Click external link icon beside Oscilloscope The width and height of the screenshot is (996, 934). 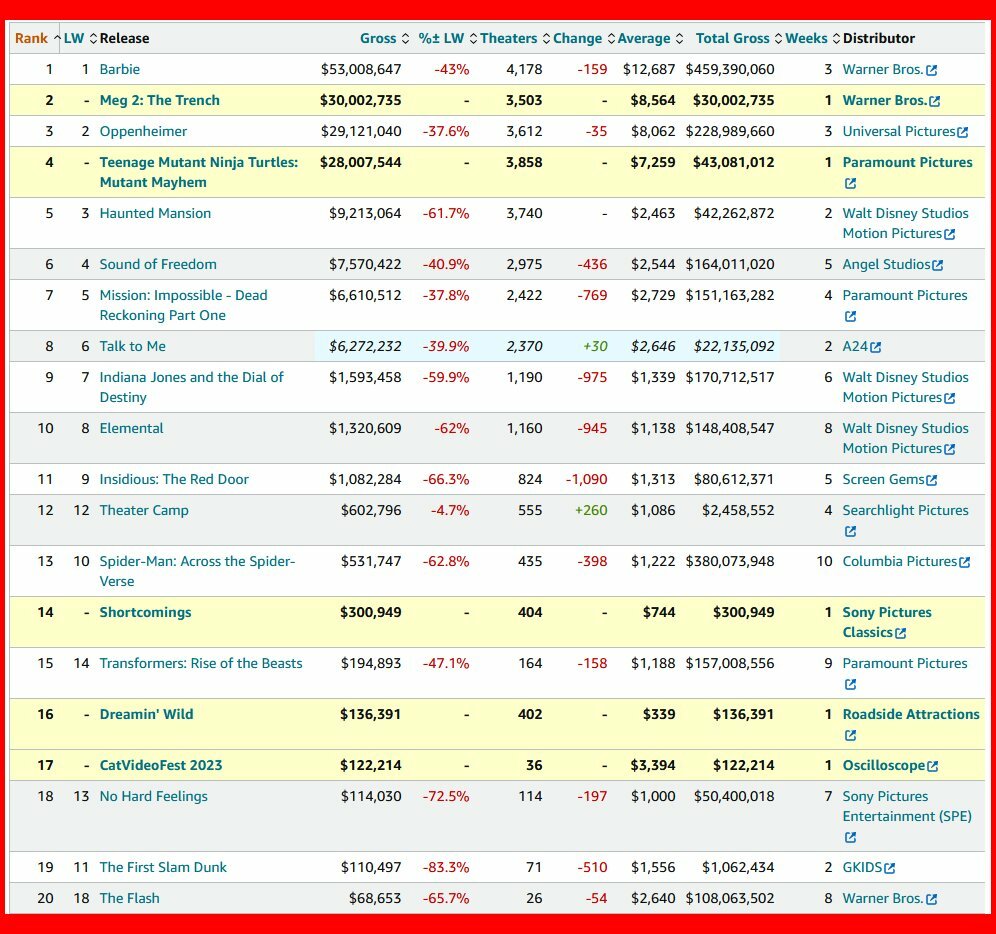[x=933, y=766]
